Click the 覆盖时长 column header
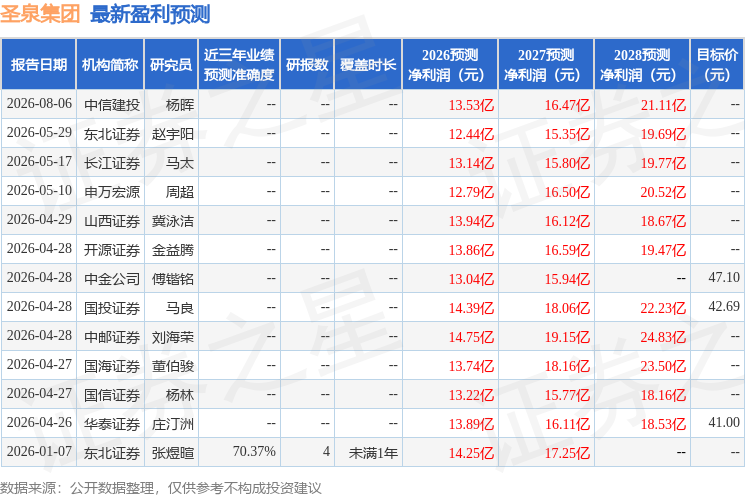The height and width of the screenshot is (497, 745). pyautogui.click(x=368, y=65)
